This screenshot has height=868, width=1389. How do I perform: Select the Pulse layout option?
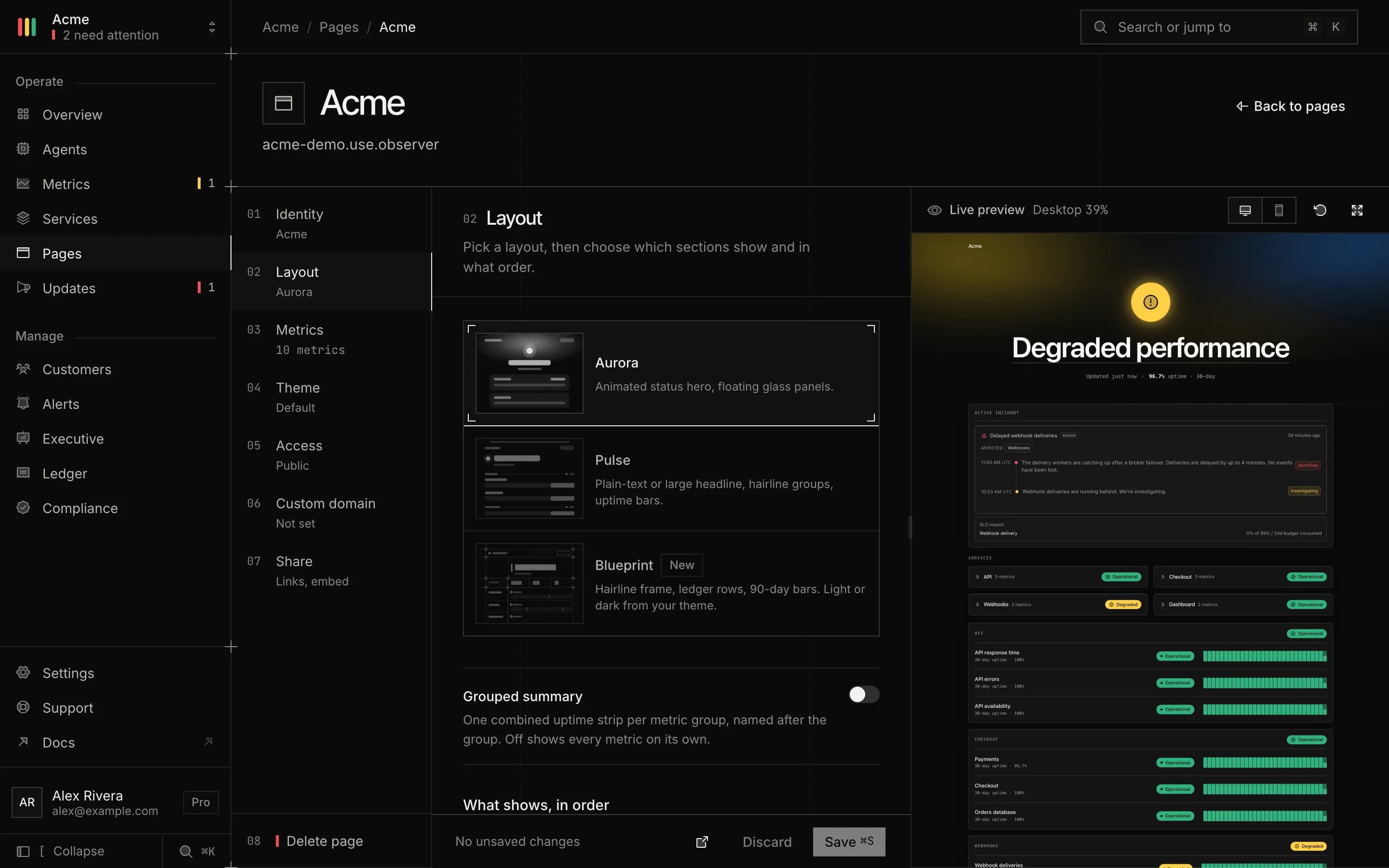(x=671, y=479)
